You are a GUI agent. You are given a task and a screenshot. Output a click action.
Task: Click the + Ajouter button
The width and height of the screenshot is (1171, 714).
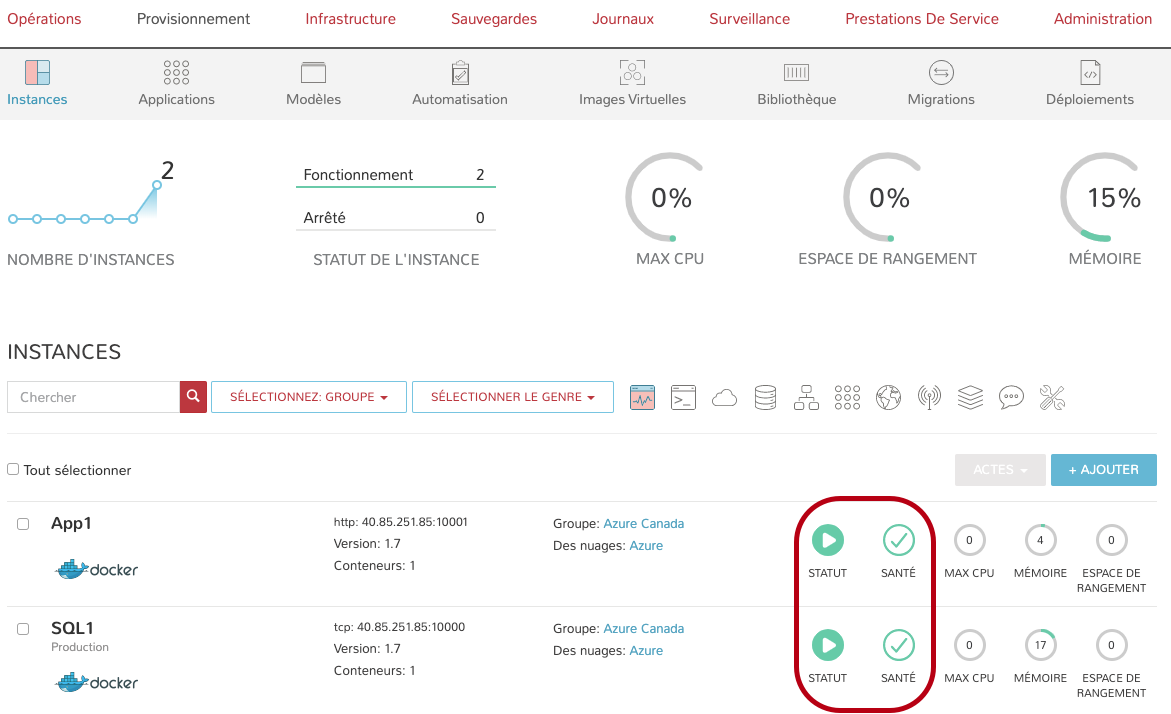coord(1103,470)
